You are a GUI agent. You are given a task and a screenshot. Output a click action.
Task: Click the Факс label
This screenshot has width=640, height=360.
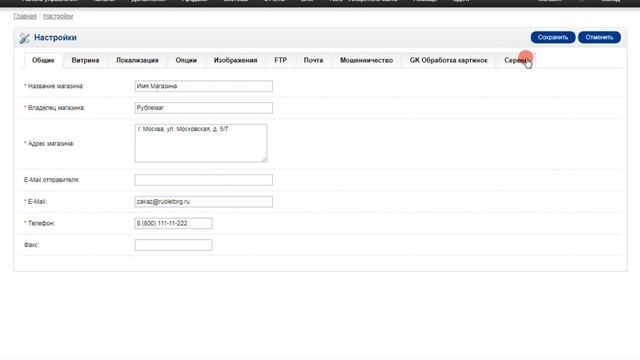(x=31, y=245)
